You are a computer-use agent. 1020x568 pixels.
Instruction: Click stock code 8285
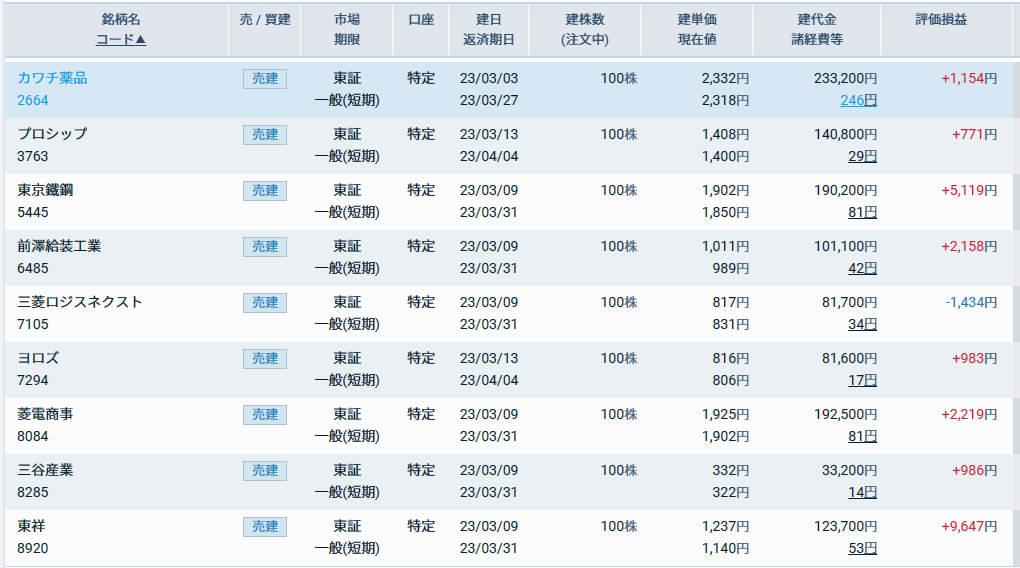pyautogui.click(x=33, y=492)
